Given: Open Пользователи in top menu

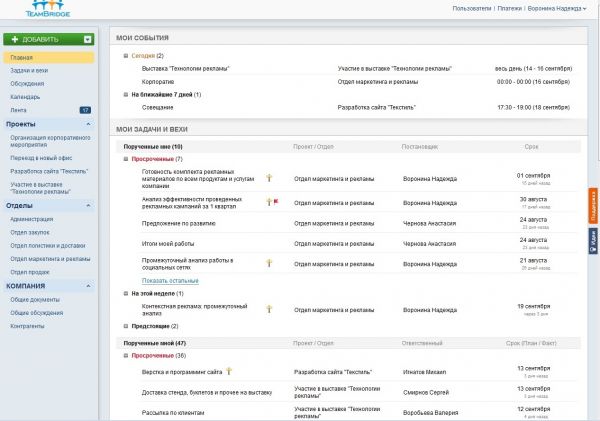Looking at the screenshot, I should pos(471,8).
